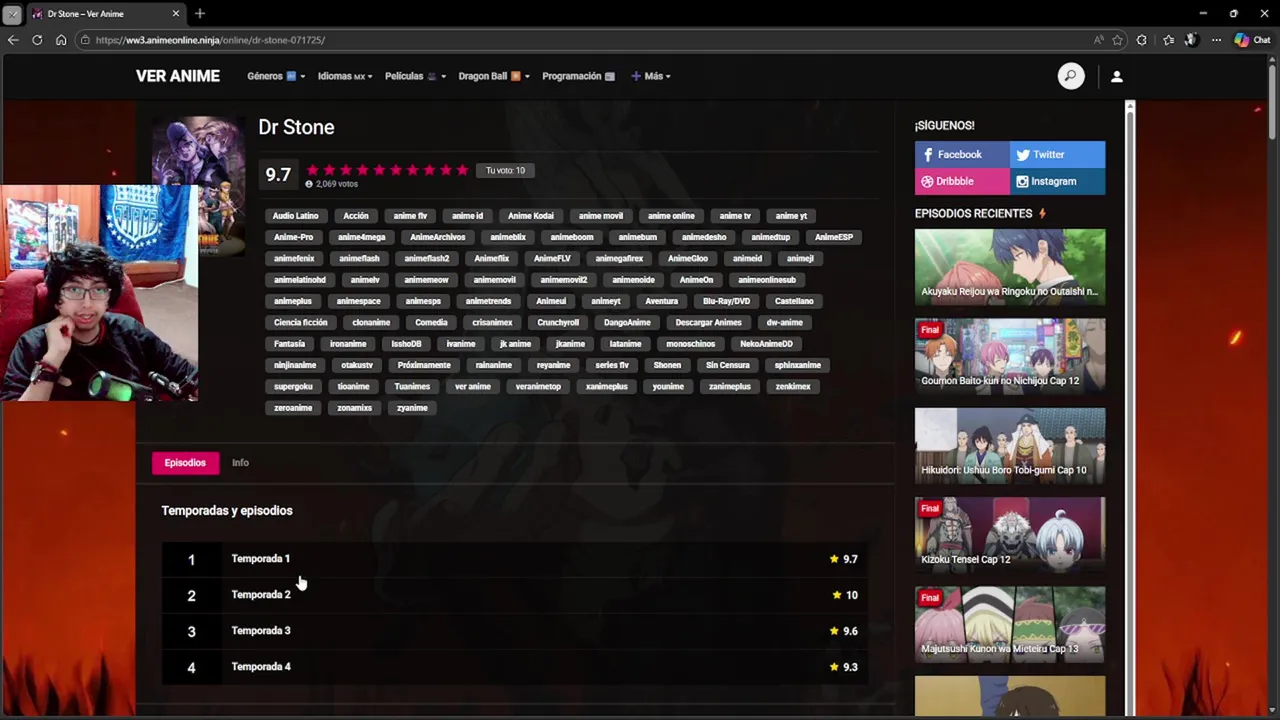This screenshot has height=720, width=1280.
Task: Click the jkanime tag
Action: coord(570,344)
